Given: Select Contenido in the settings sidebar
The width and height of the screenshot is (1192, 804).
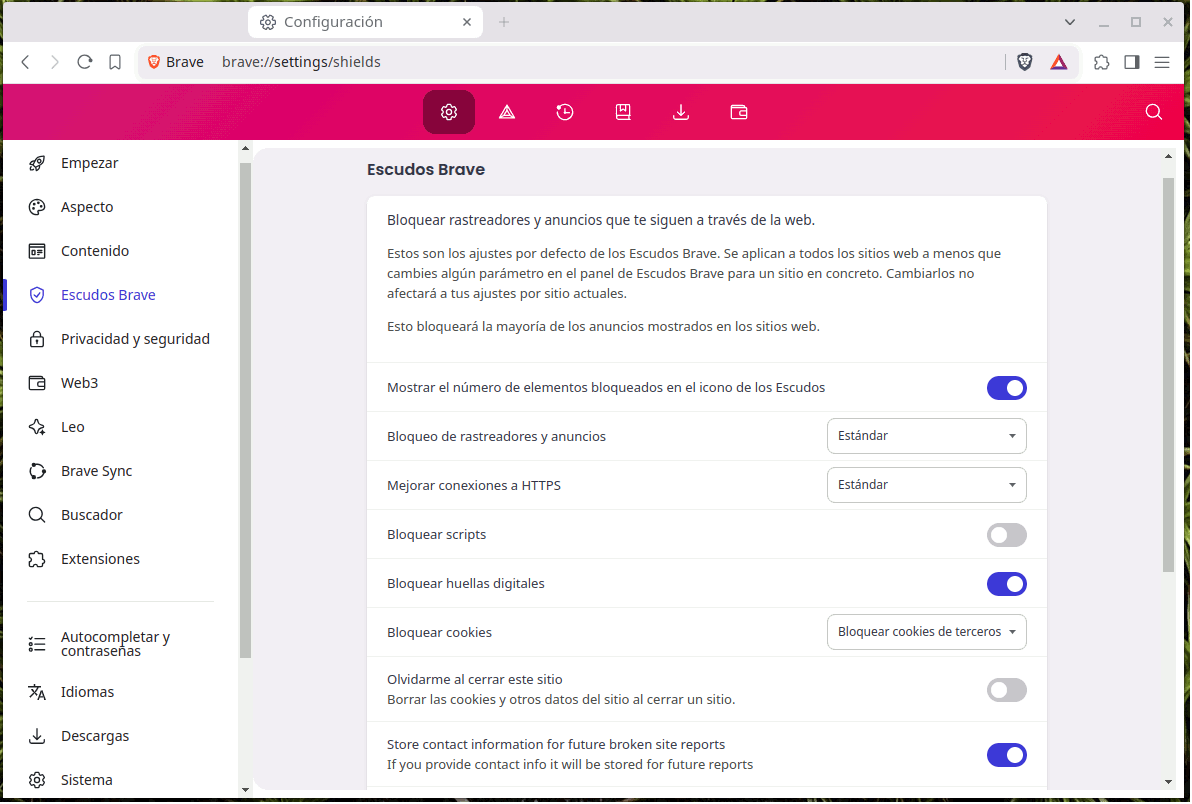Looking at the screenshot, I should [x=95, y=251].
